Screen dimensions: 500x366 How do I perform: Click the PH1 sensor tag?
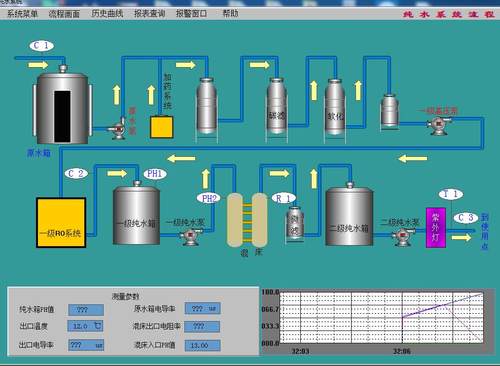[155, 174]
